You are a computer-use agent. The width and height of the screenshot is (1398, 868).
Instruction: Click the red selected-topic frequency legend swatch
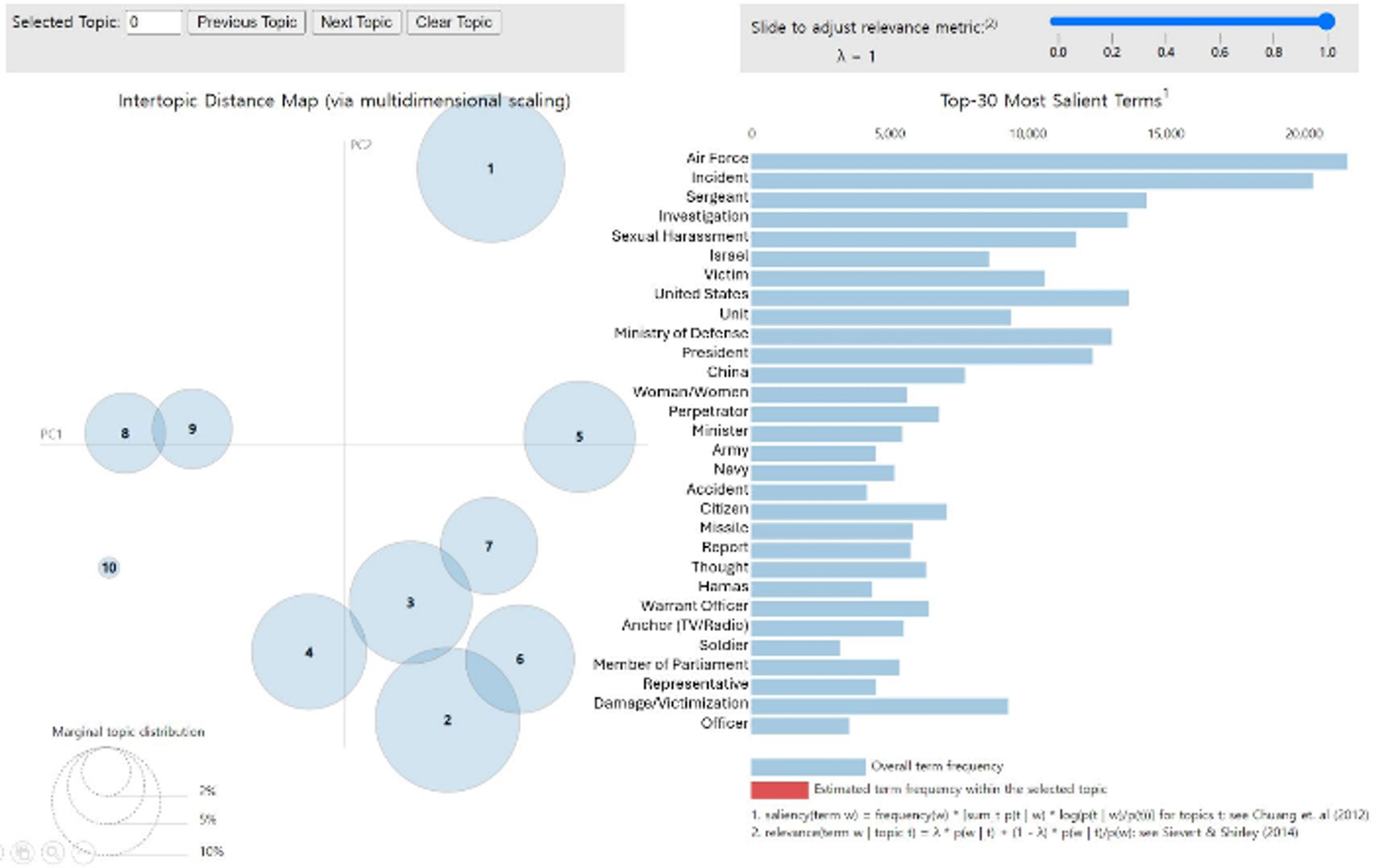[x=779, y=790]
